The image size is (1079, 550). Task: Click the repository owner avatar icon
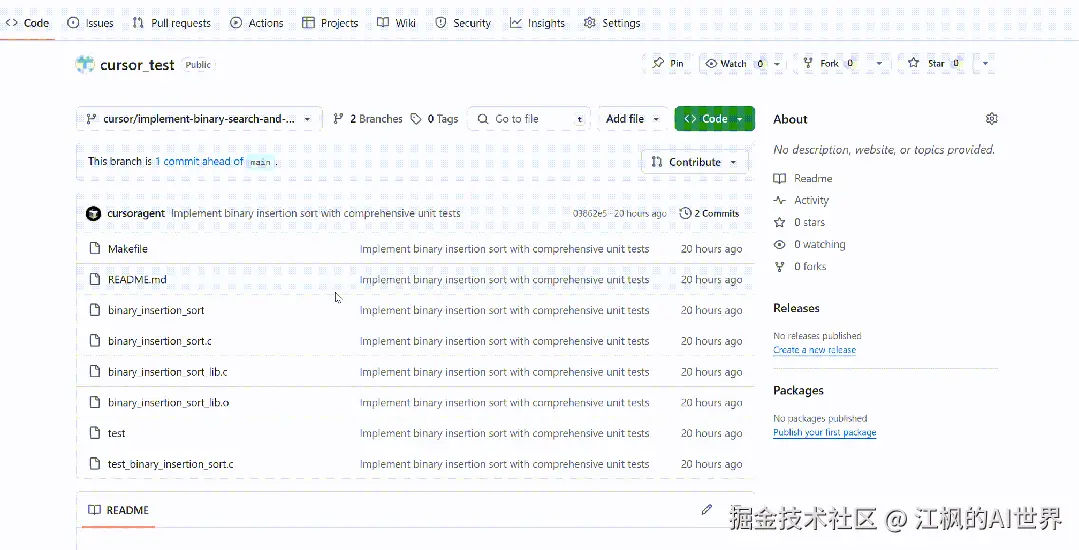[x=85, y=65]
